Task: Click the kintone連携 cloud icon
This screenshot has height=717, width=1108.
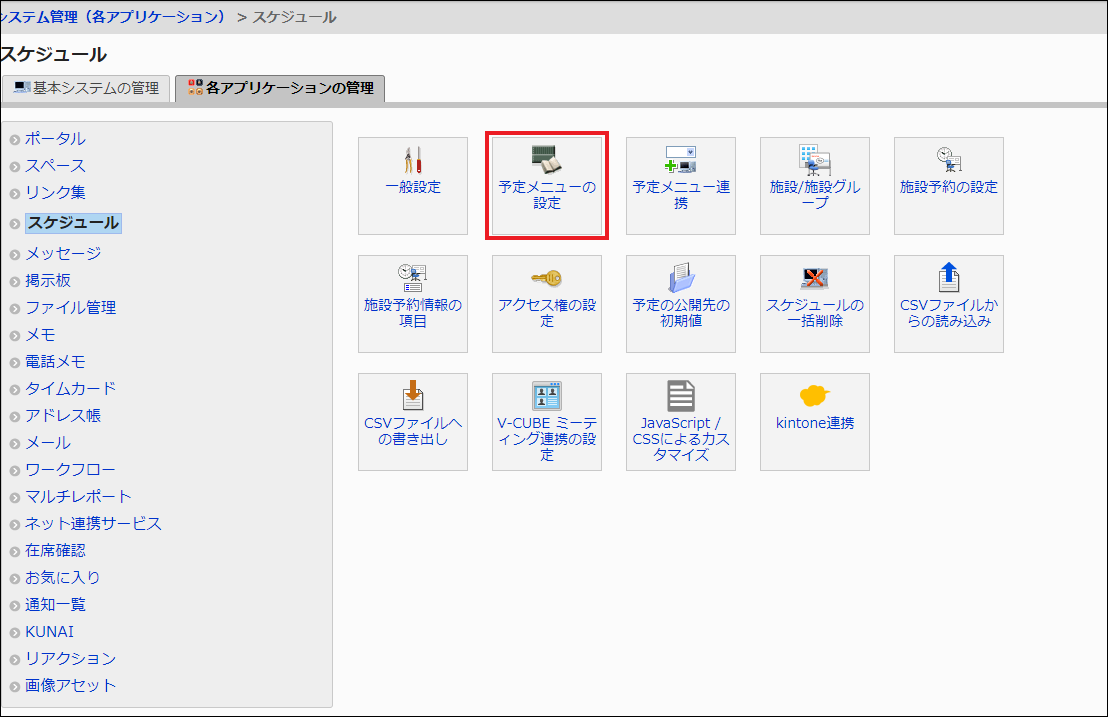Action: [814, 395]
